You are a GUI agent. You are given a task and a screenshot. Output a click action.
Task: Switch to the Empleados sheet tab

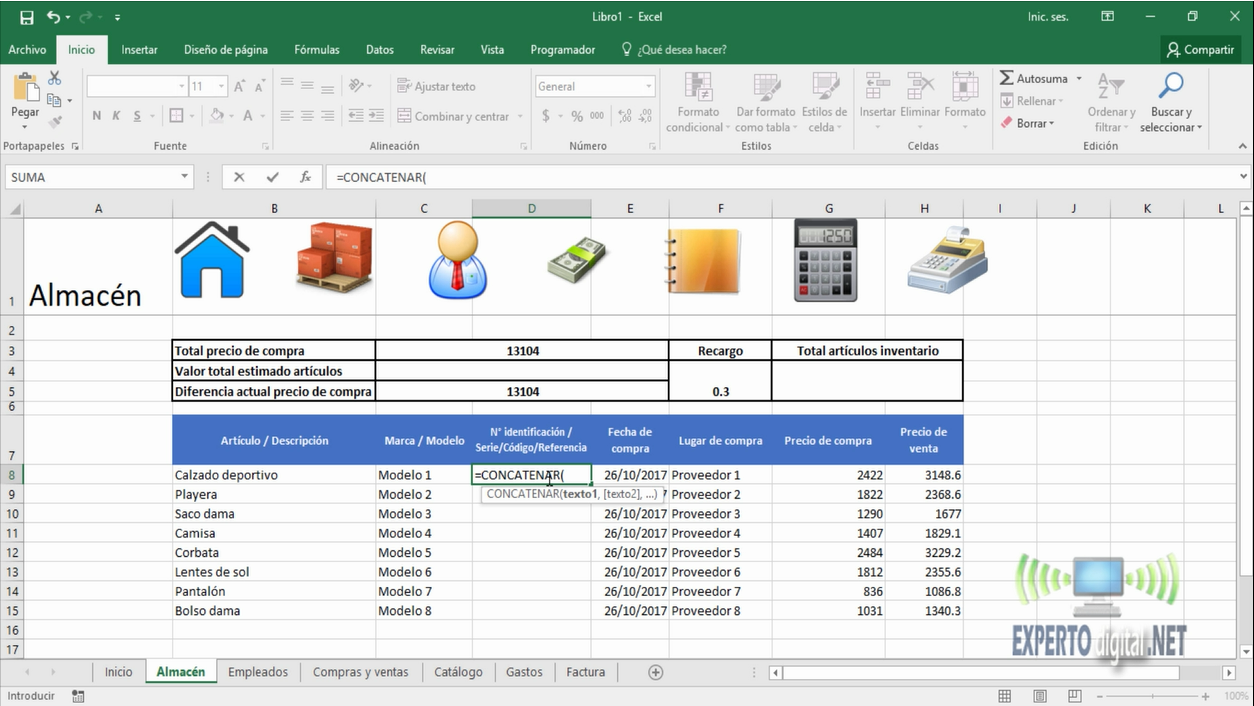pos(257,672)
